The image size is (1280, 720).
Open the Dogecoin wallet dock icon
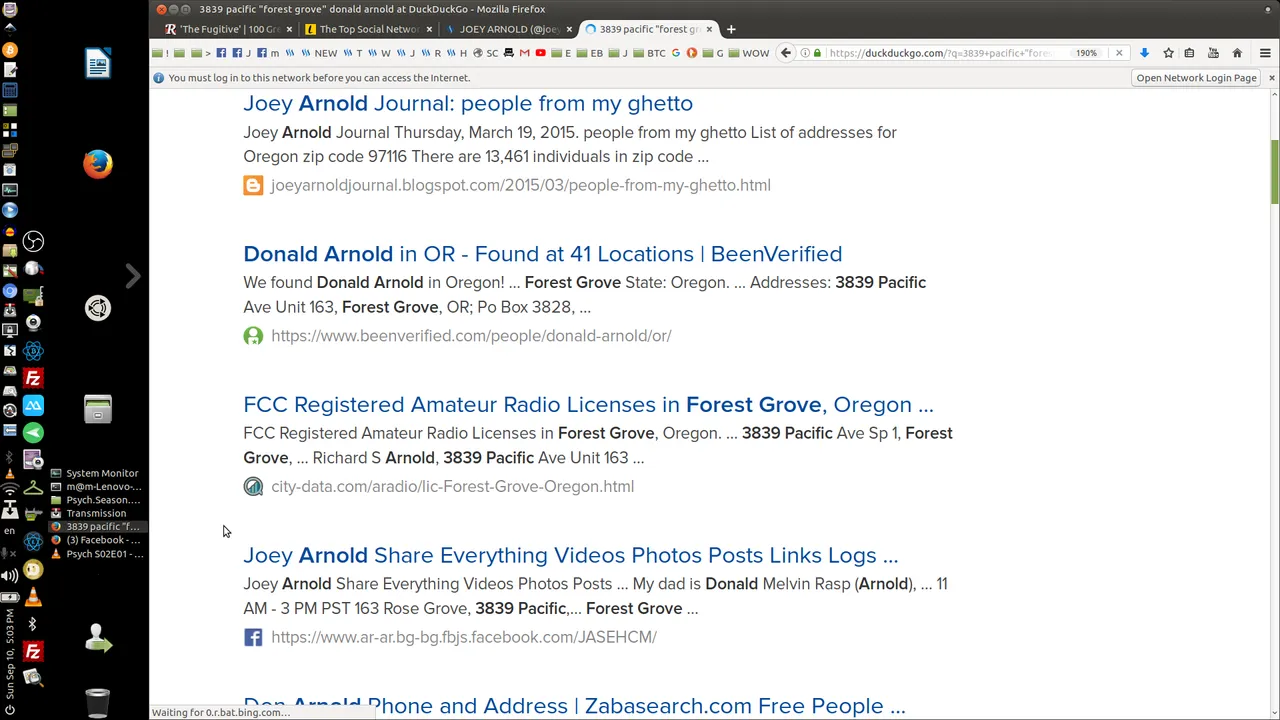coord(33,571)
